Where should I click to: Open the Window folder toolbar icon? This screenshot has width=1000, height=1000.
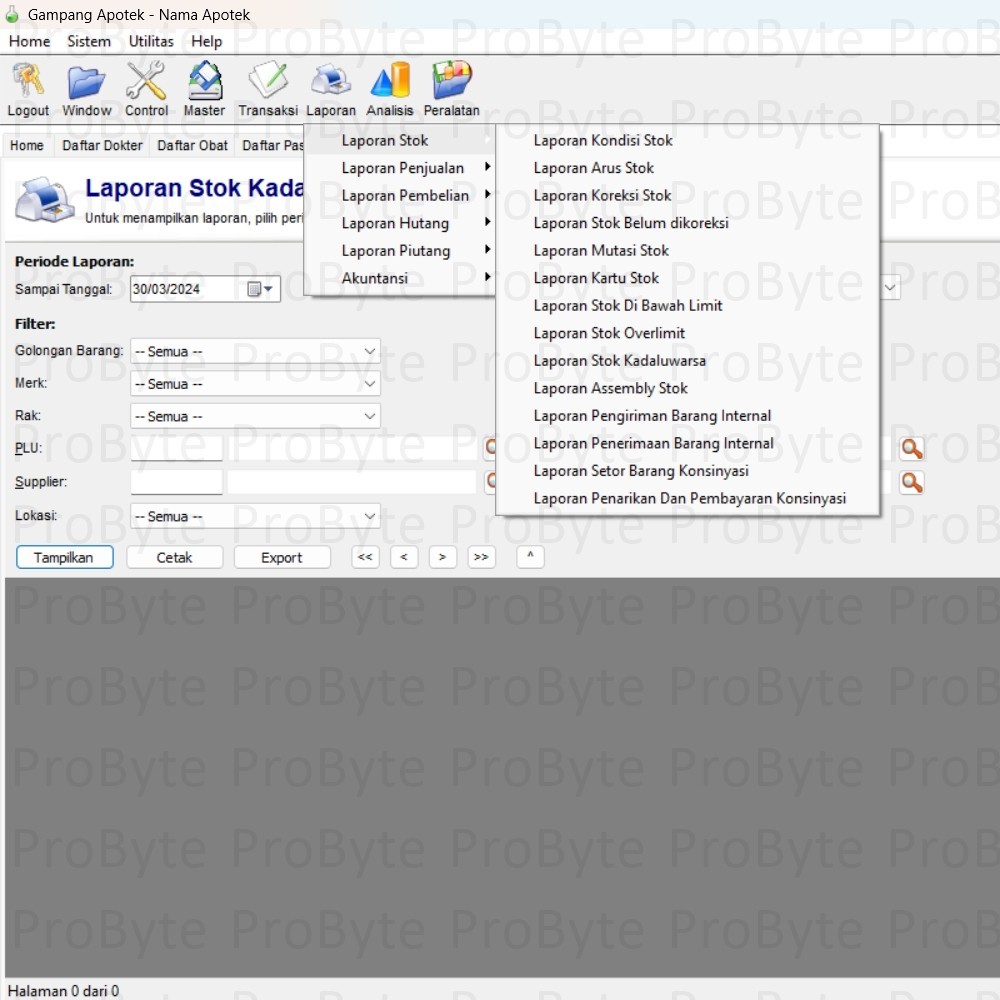(x=86, y=82)
